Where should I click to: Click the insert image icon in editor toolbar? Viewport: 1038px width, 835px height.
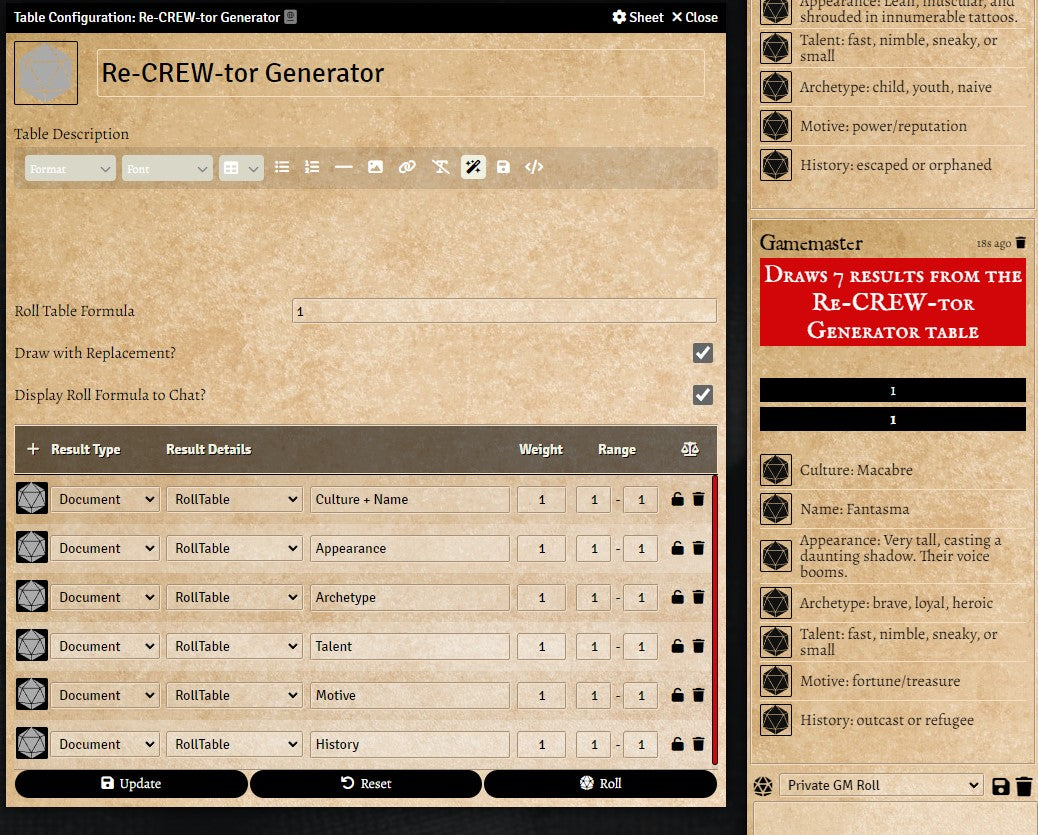pyautogui.click(x=375, y=168)
